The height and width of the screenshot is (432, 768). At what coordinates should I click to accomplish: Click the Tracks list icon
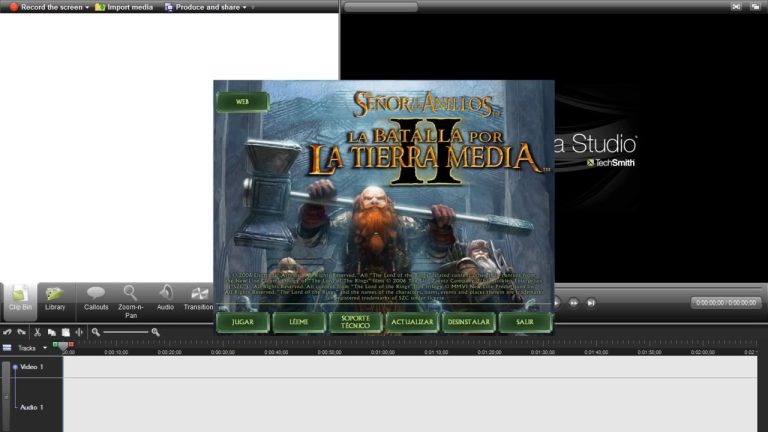tap(7, 348)
